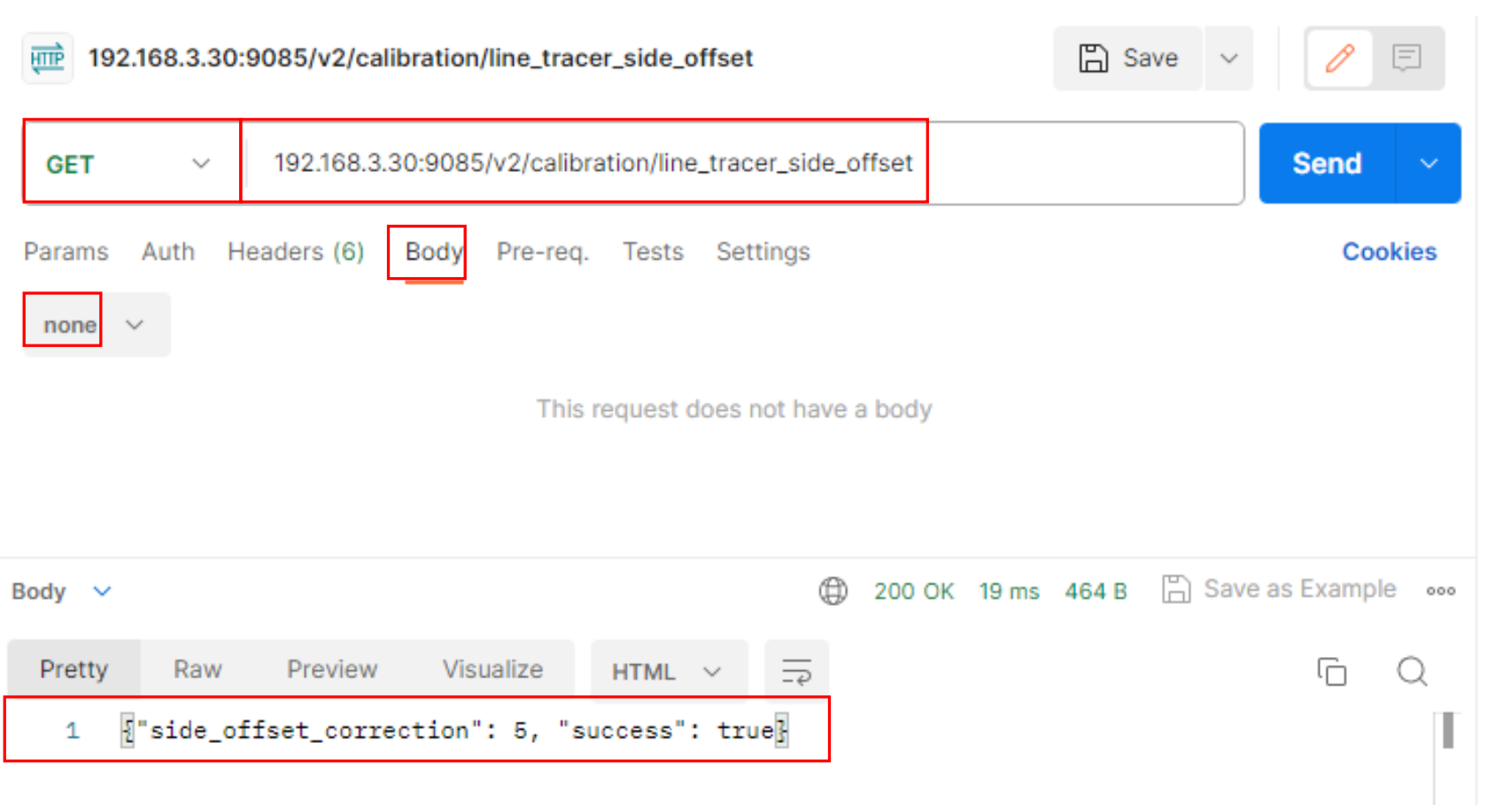This screenshot has height=812, width=1495.
Task: Click the globe network icon
Action: pyautogui.click(x=833, y=591)
